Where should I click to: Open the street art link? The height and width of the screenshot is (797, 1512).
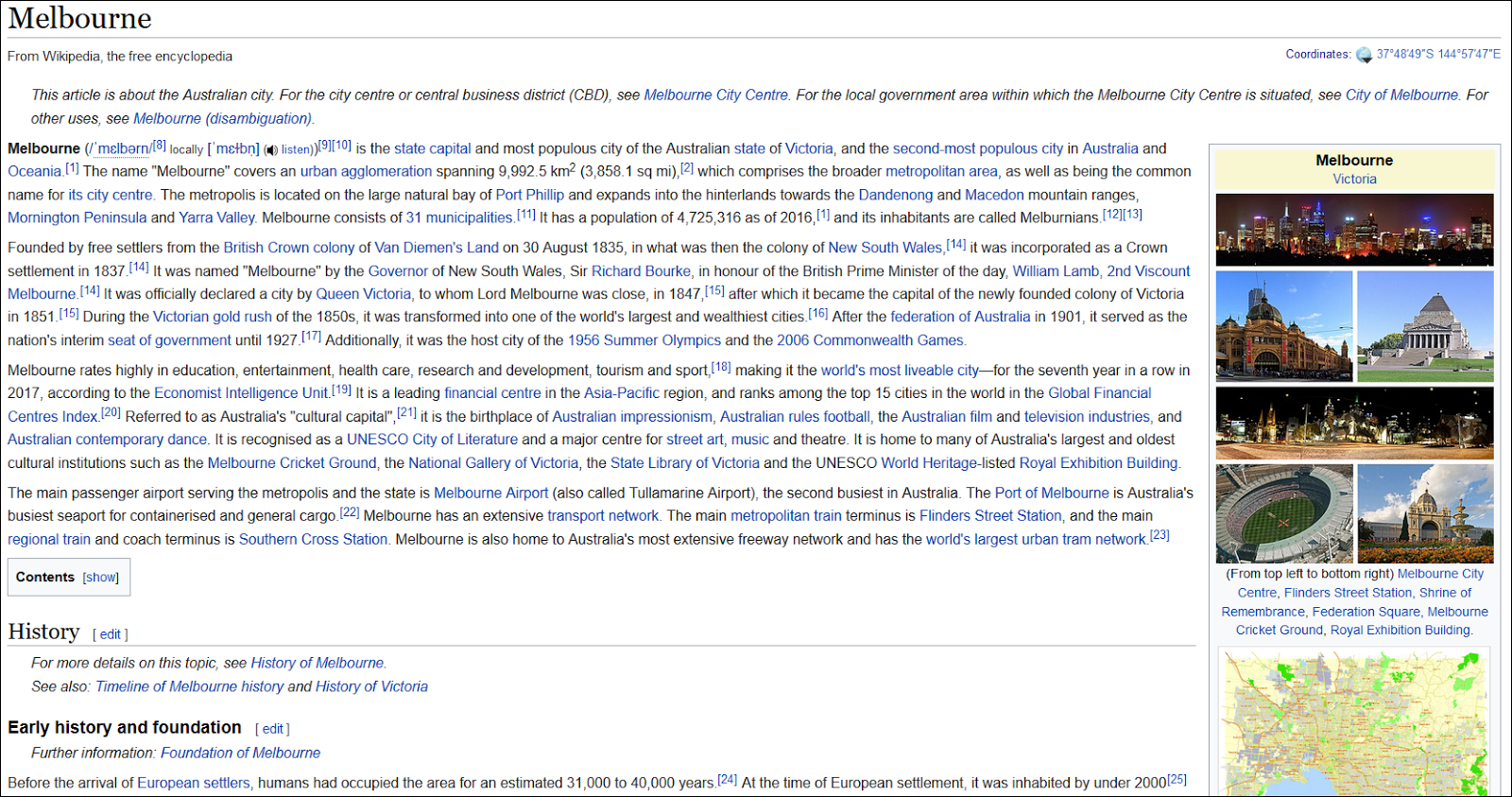tap(695, 440)
